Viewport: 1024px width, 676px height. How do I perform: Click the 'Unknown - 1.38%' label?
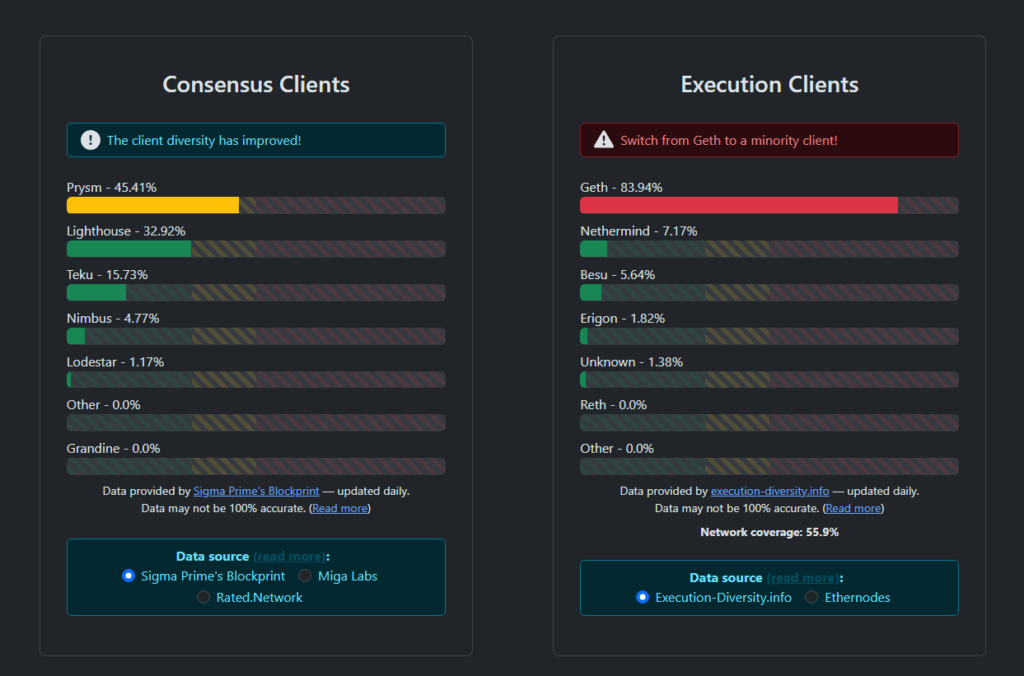(632, 362)
